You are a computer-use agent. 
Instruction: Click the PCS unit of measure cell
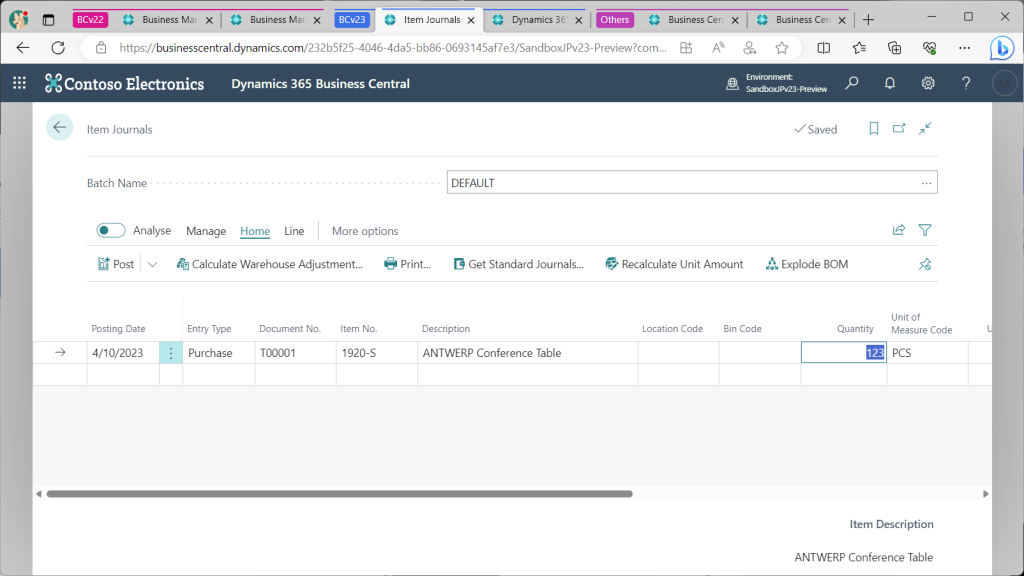927,353
